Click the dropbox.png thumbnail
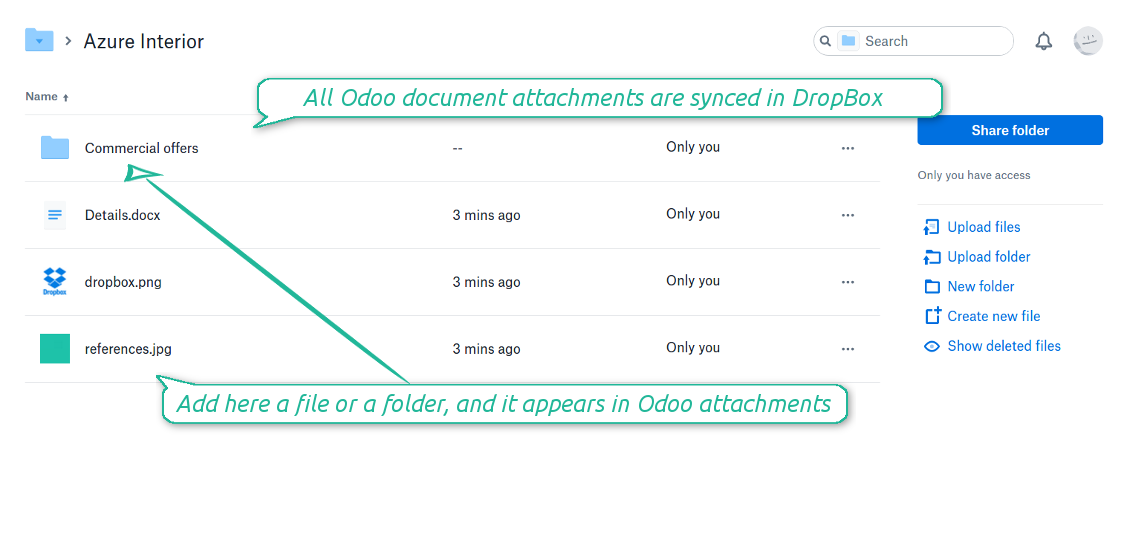This screenshot has height=553, width=1130. 55,282
